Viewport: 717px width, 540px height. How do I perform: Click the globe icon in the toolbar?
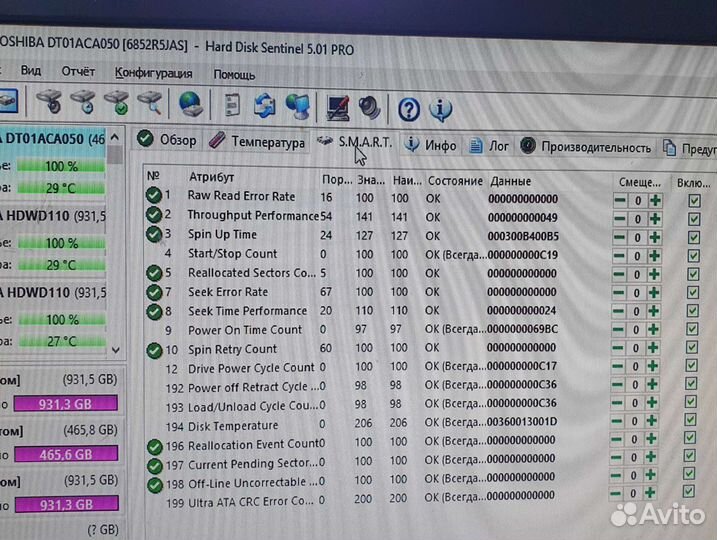coord(190,103)
